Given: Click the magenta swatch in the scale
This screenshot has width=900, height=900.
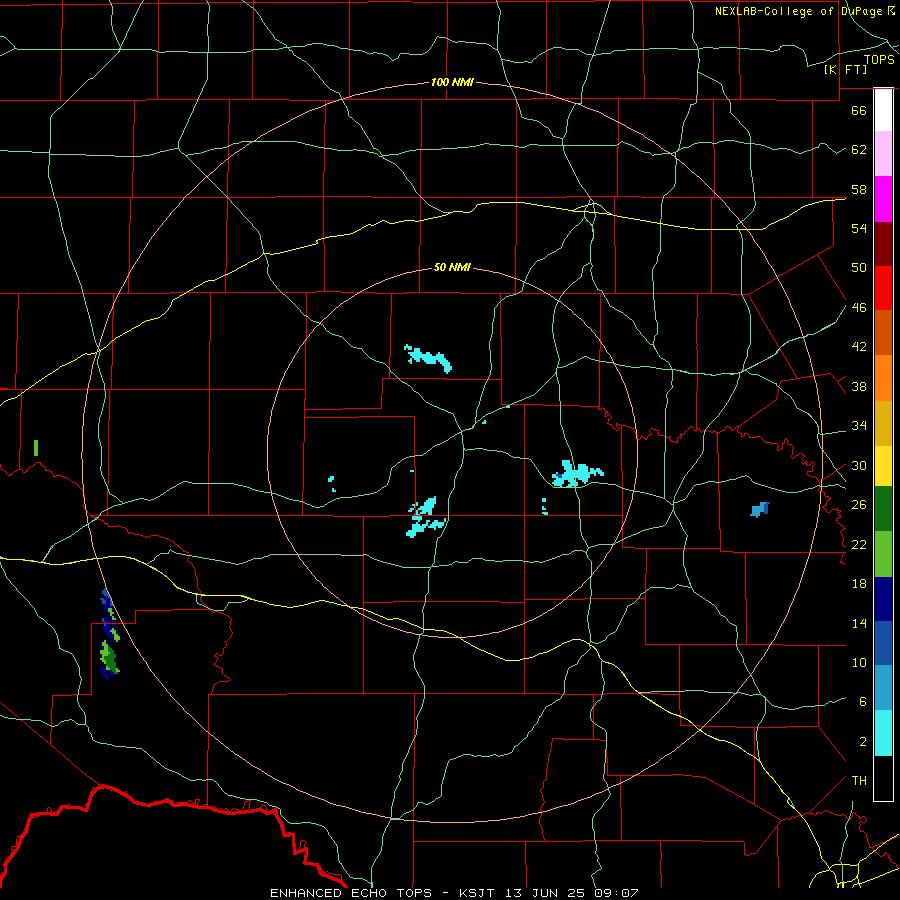Looking at the screenshot, I should point(883,199).
